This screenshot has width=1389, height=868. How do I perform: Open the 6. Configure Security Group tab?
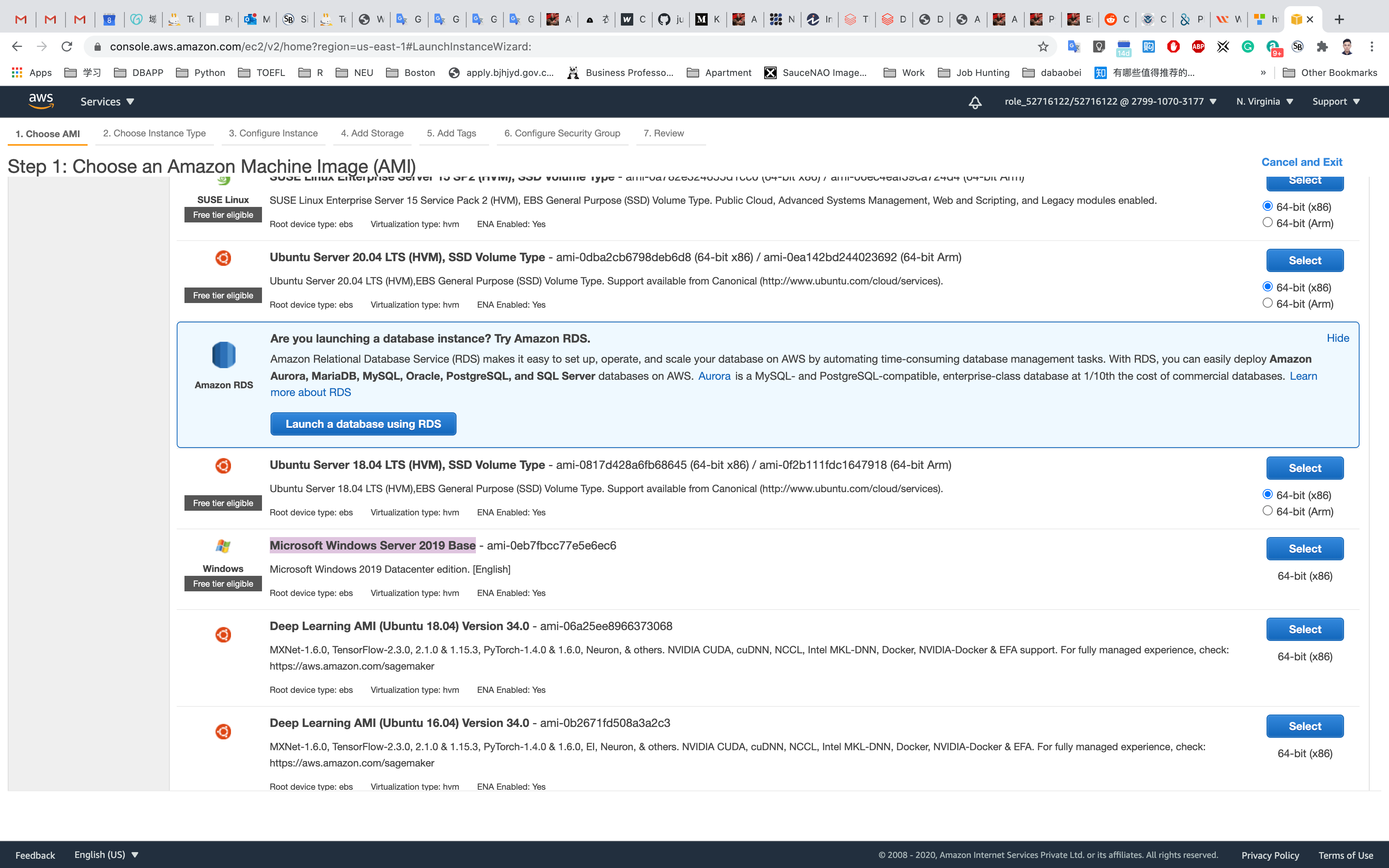click(562, 133)
